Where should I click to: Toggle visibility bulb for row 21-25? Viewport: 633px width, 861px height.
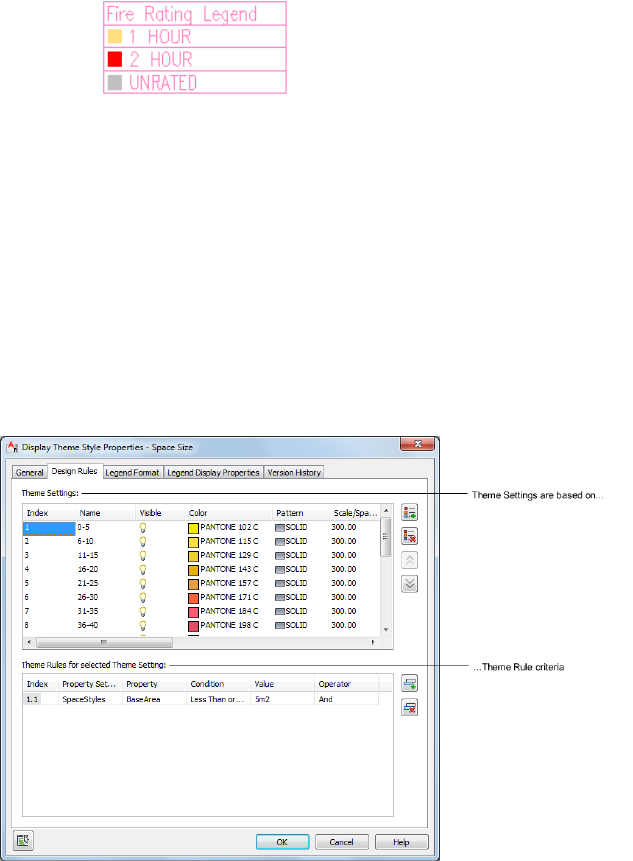pyautogui.click(x=143, y=584)
